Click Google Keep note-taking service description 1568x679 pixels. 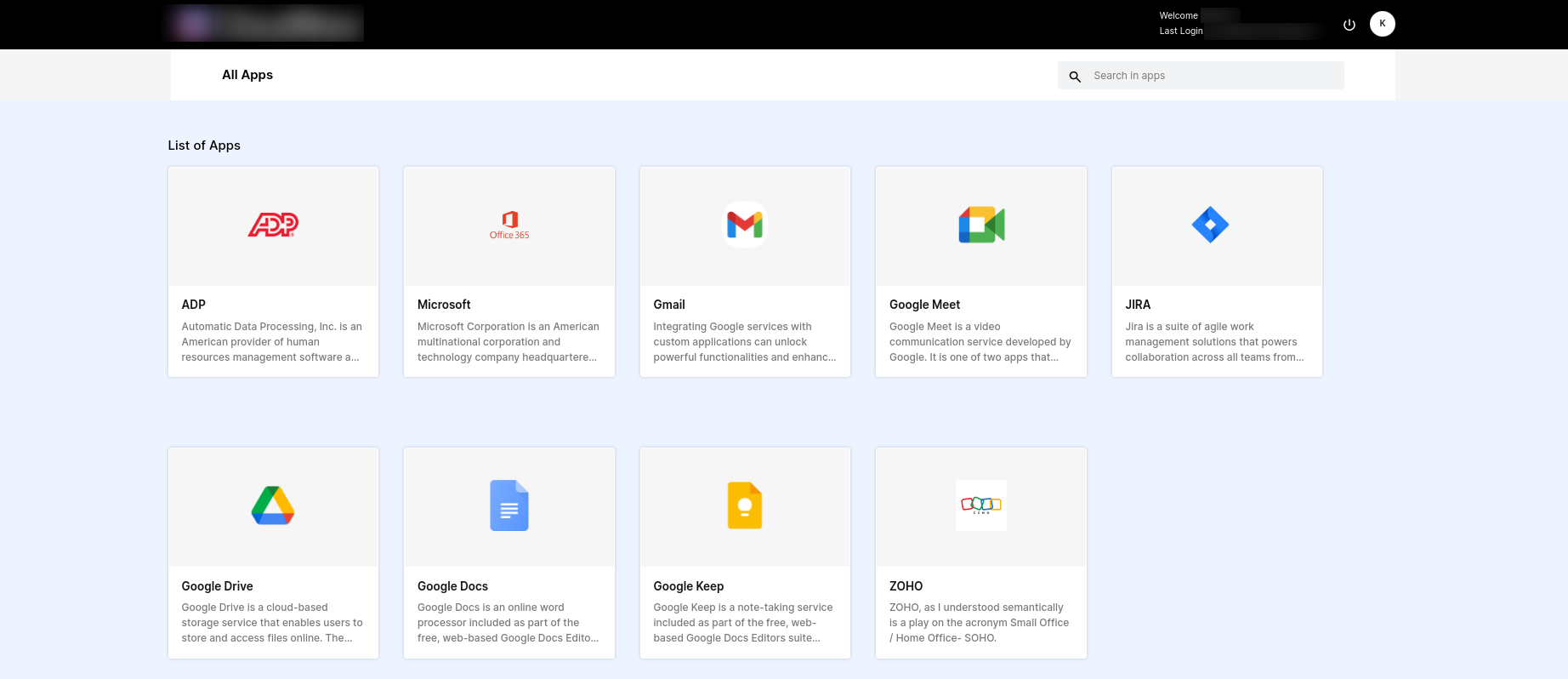click(743, 623)
